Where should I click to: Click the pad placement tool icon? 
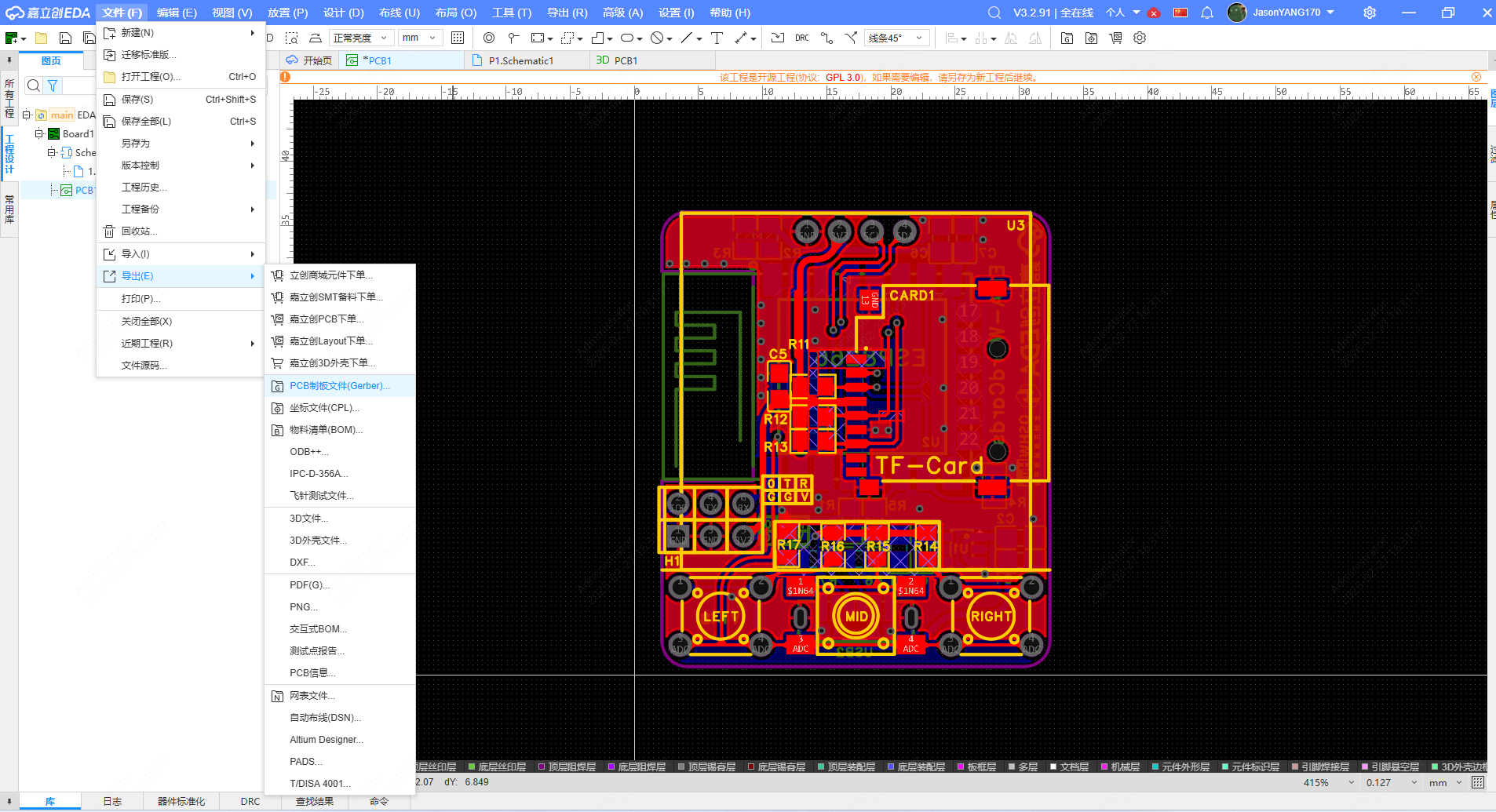(513, 38)
